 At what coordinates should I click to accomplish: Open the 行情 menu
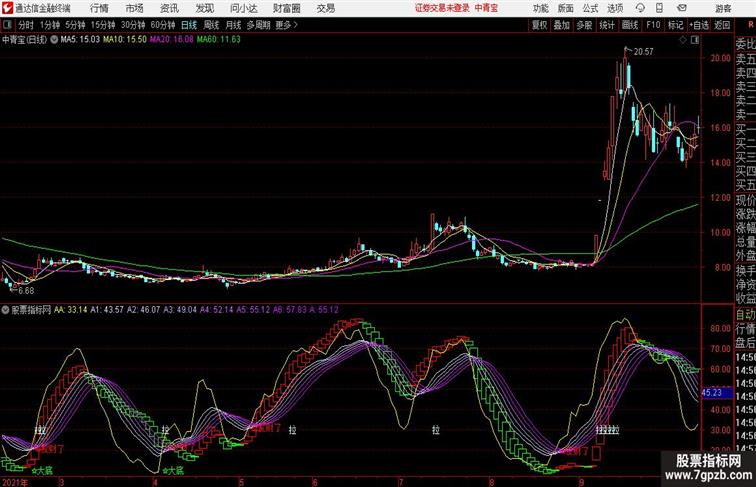99,8
